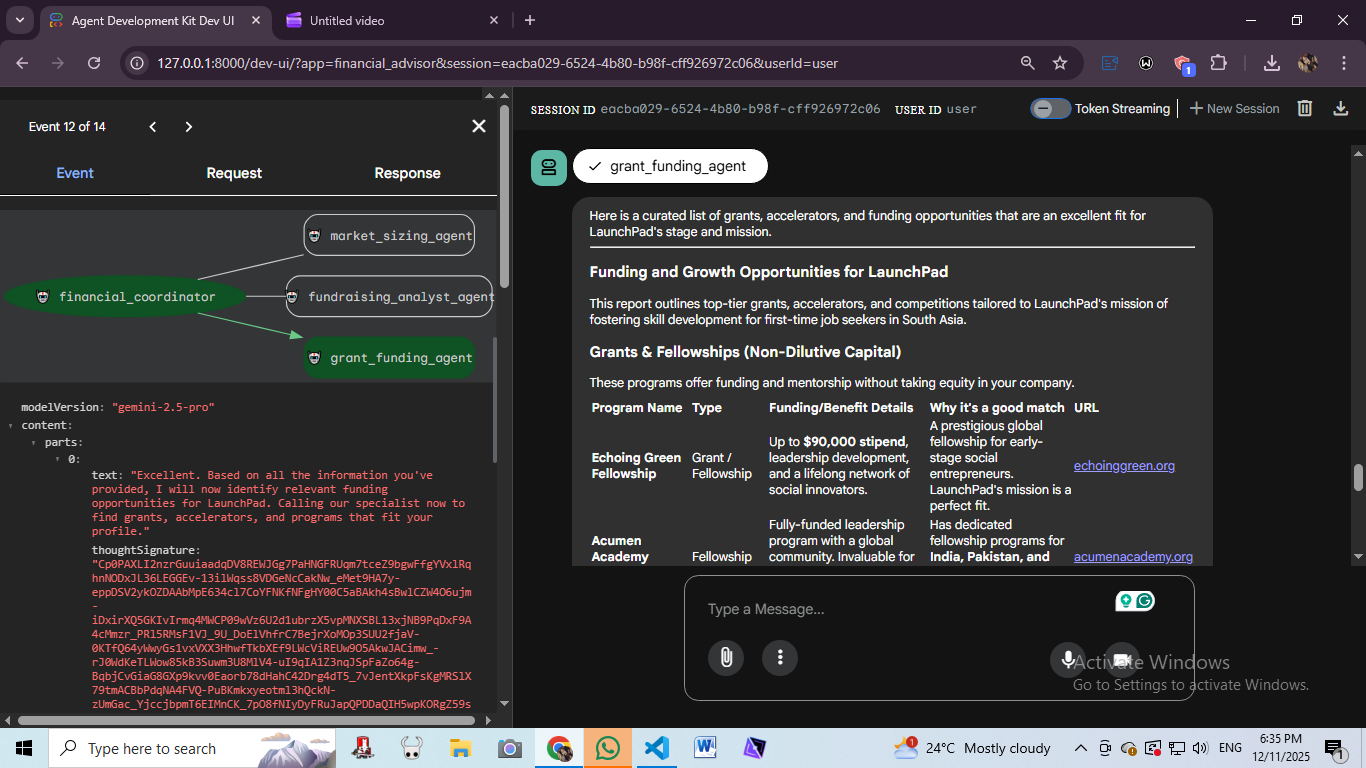1366x768 pixels.
Task: Close the event details panel
Action: 479,126
